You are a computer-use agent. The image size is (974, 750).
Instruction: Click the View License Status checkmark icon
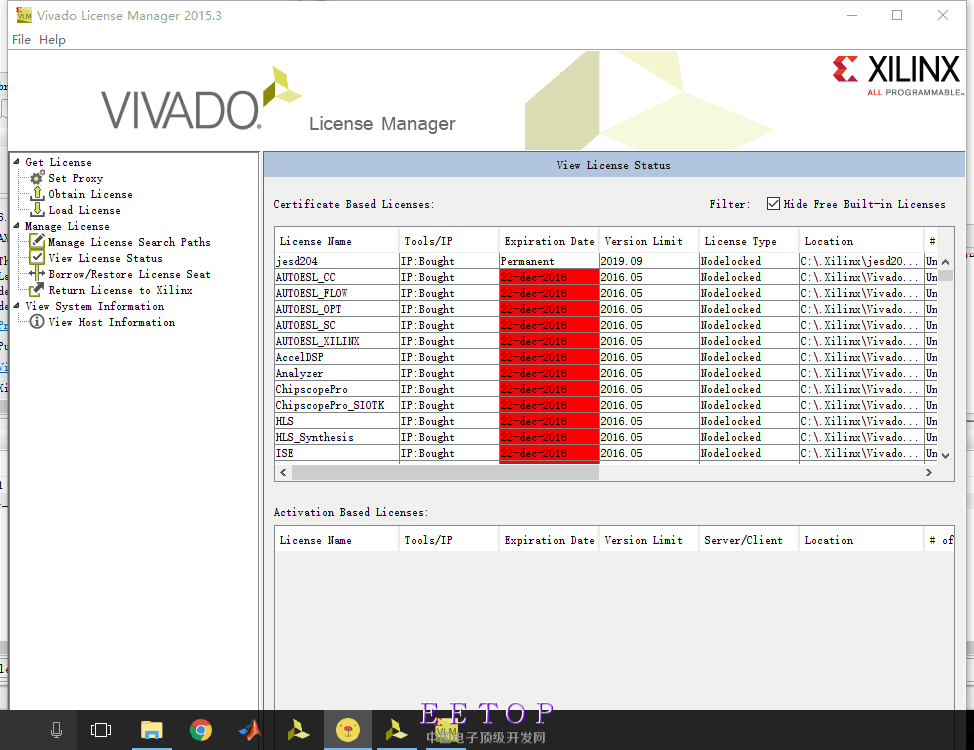pyautogui.click(x=37, y=258)
